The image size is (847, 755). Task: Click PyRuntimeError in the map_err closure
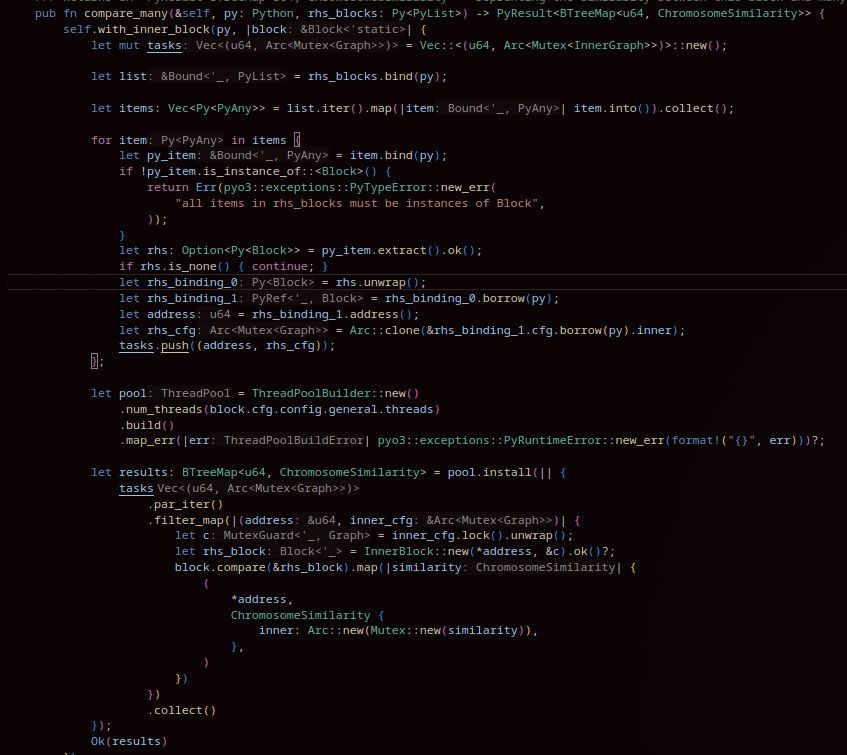click(x=552, y=441)
